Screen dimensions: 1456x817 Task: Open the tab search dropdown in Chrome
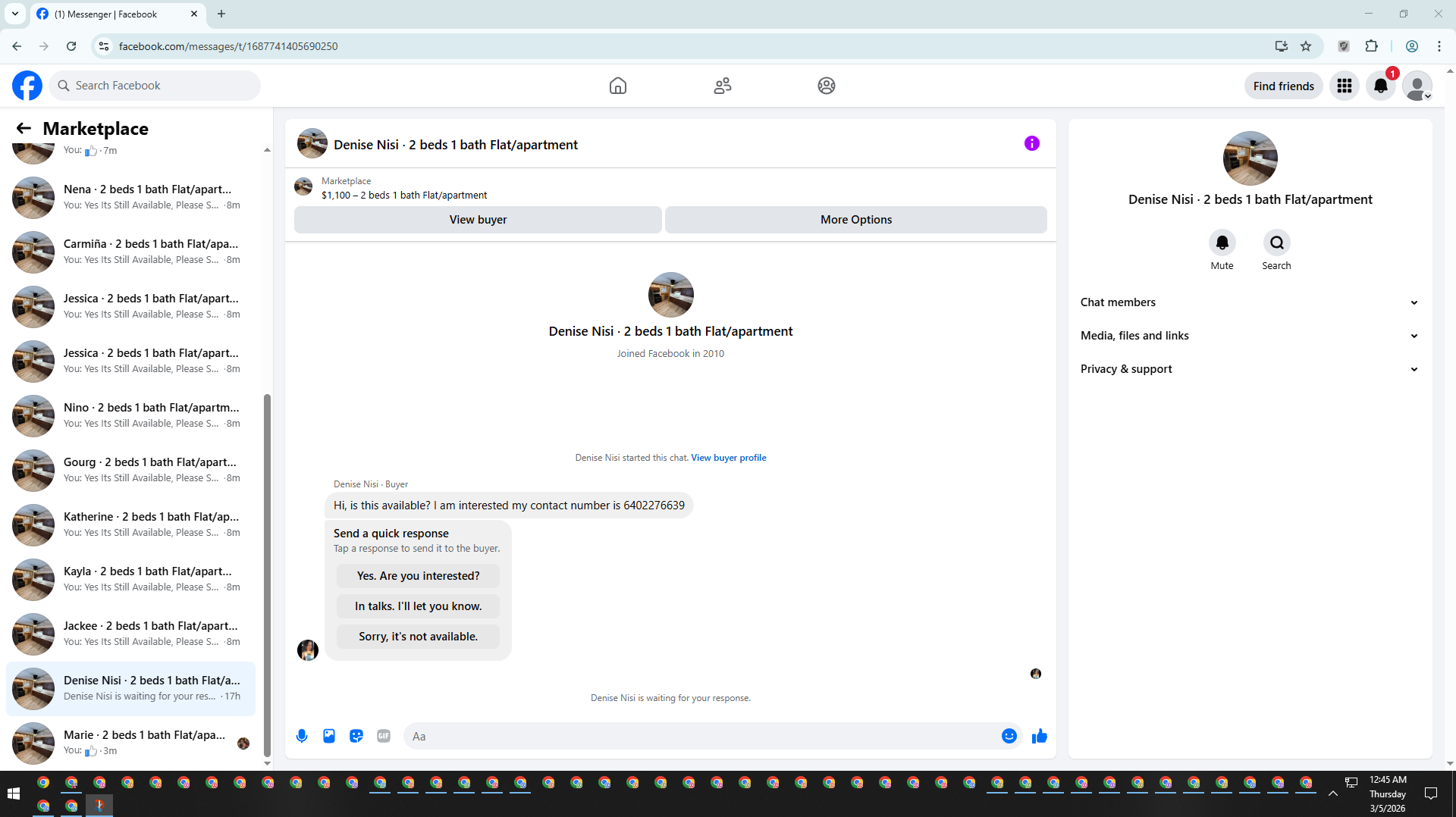pyautogui.click(x=15, y=14)
